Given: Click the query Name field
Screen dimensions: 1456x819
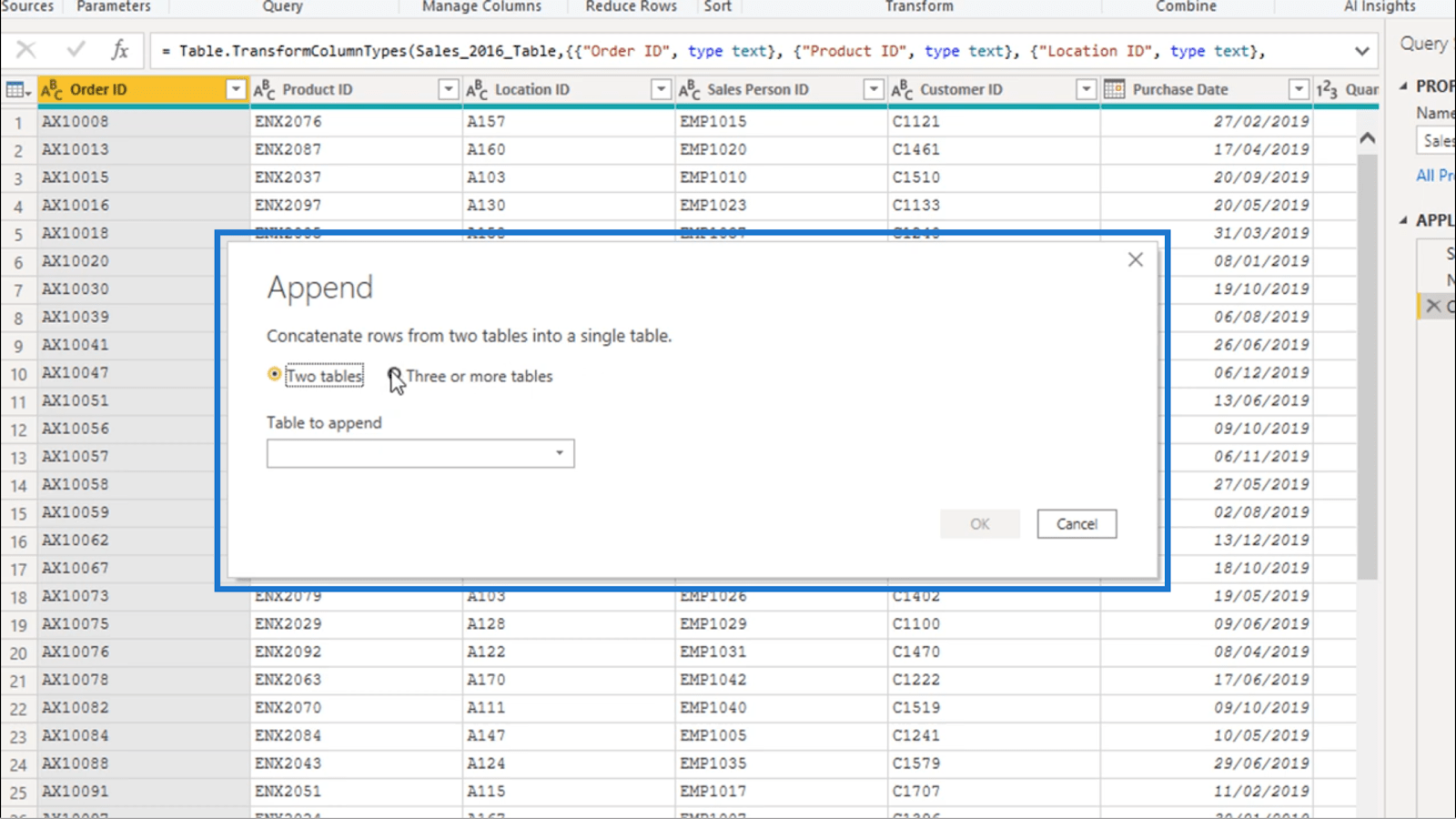Looking at the screenshot, I should click(x=1436, y=141).
